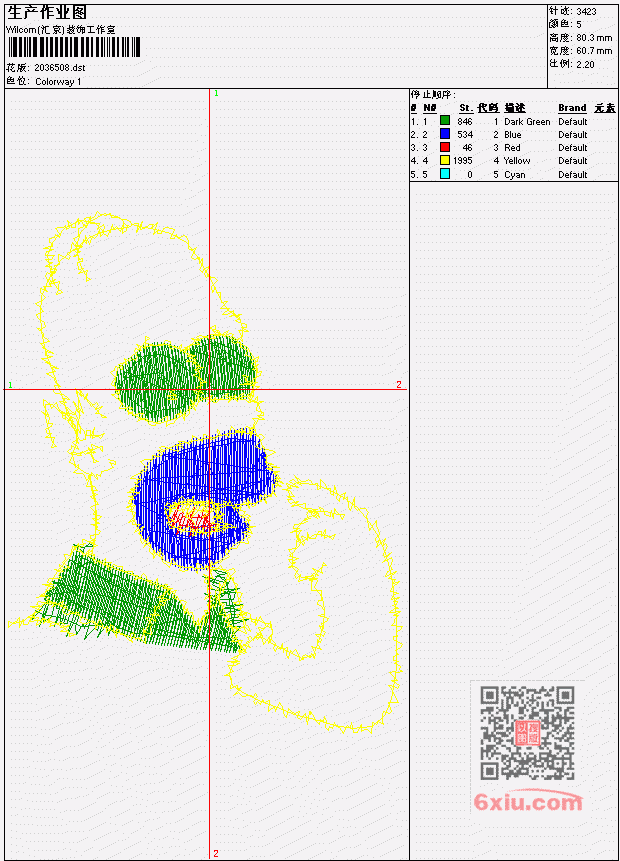Click stitch count 846 in Dark Green row
620x861 pixels.
pos(465,121)
